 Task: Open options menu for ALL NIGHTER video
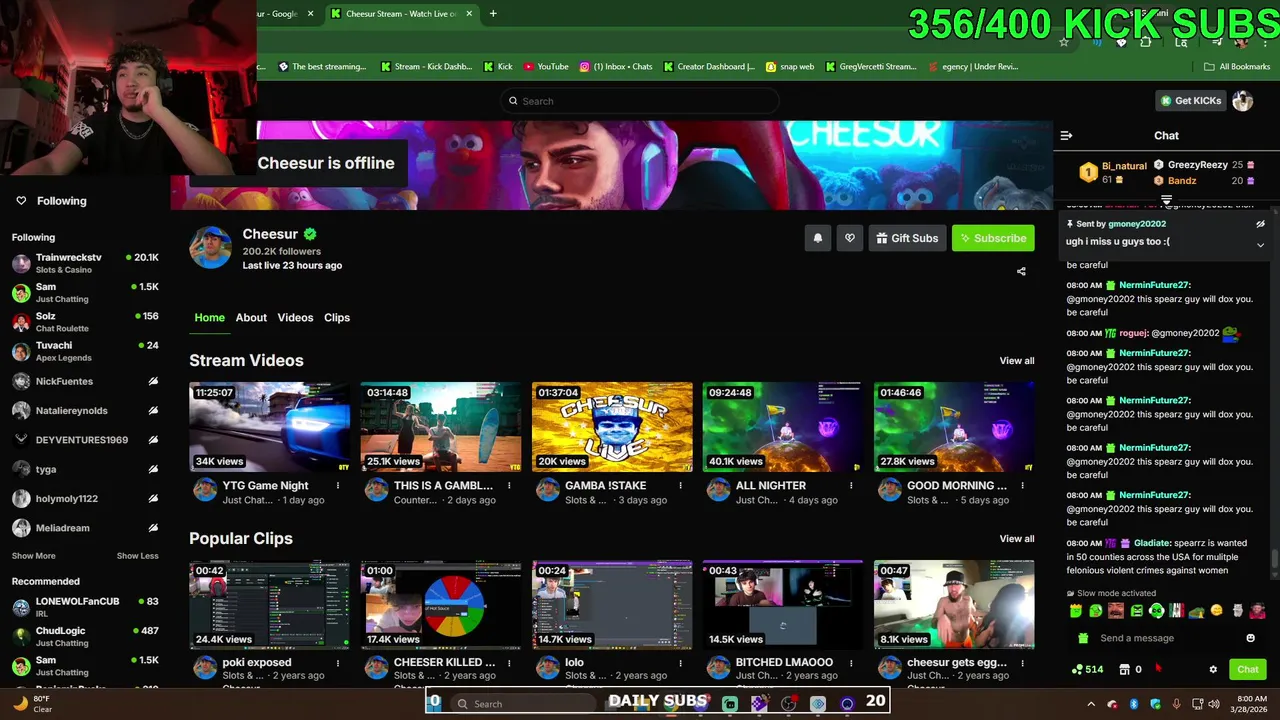point(851,486)
